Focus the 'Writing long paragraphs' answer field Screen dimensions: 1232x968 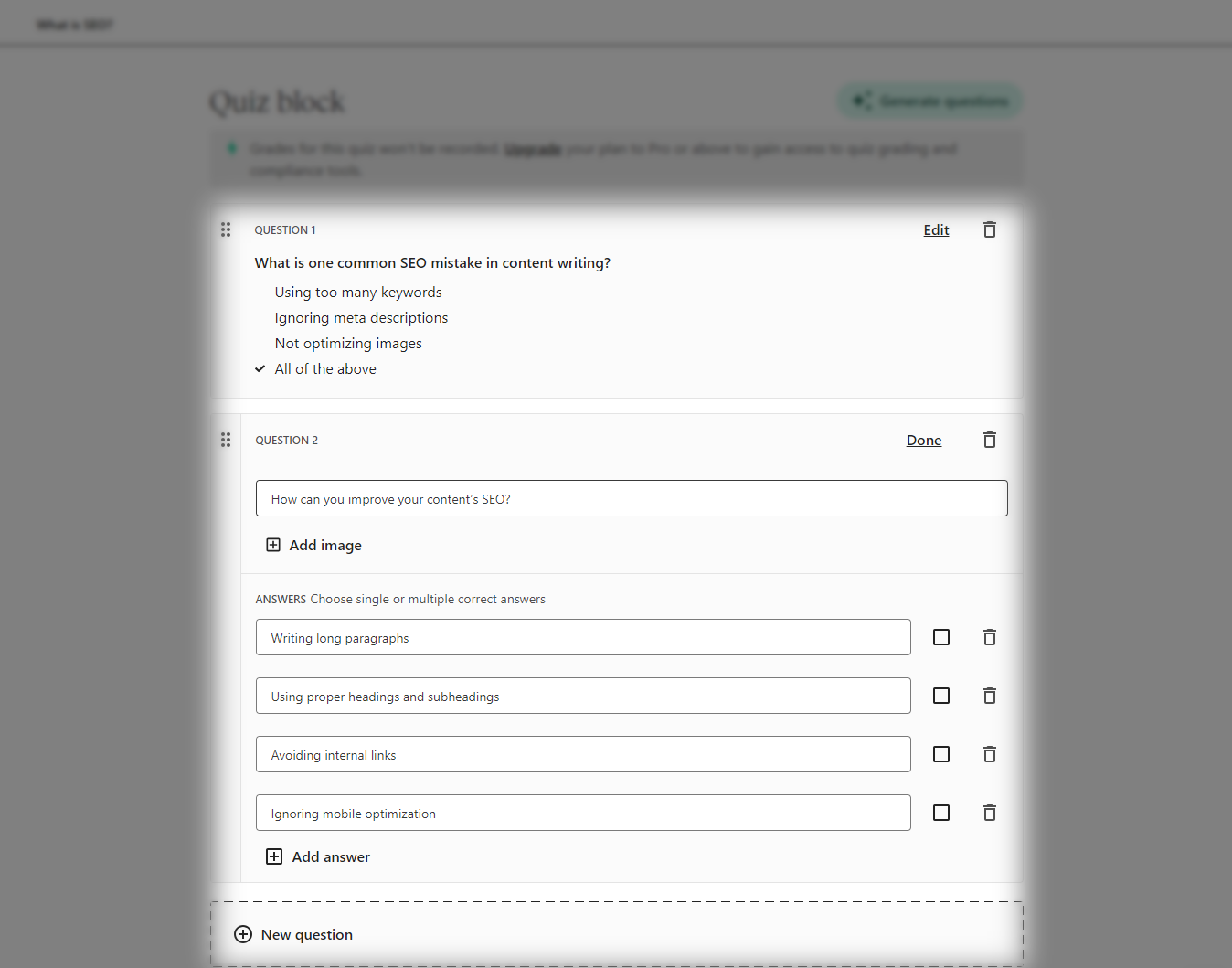pos(583,637)
